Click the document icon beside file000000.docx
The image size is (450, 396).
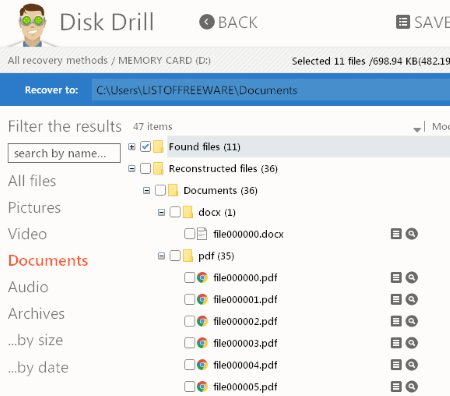(x=202, y=234)
